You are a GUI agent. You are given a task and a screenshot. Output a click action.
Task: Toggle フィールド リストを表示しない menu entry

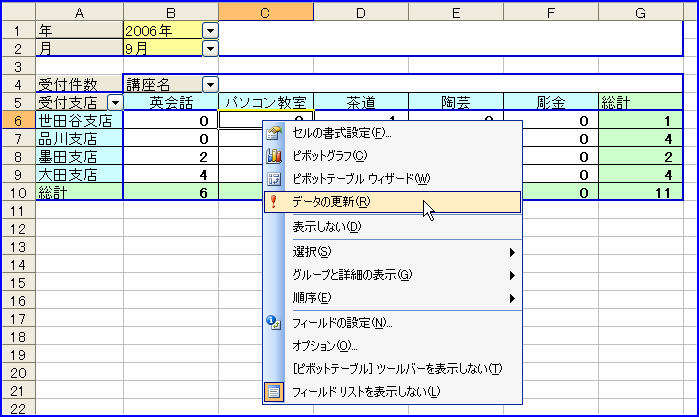tap(366, 391)
